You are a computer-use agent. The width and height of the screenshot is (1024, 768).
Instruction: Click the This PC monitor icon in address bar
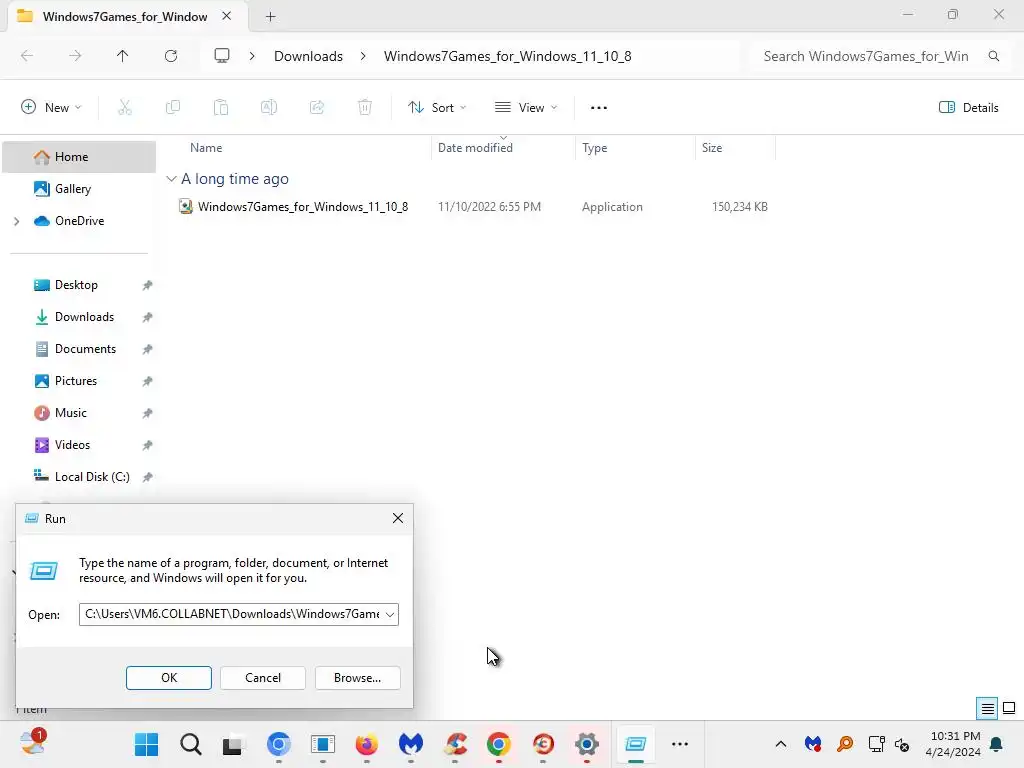[222, 56]
